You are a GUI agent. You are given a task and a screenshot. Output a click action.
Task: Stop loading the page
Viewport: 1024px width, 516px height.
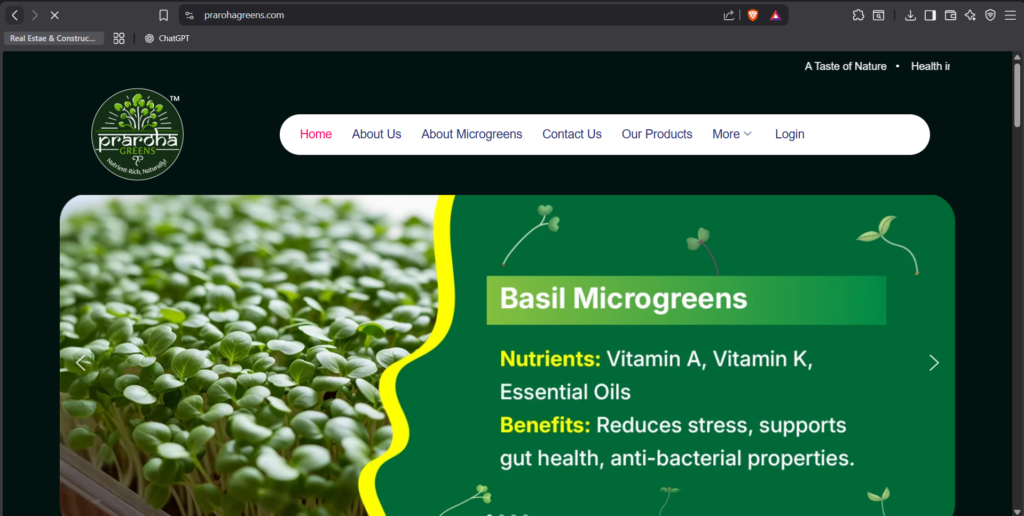click(x=55, y=15)
